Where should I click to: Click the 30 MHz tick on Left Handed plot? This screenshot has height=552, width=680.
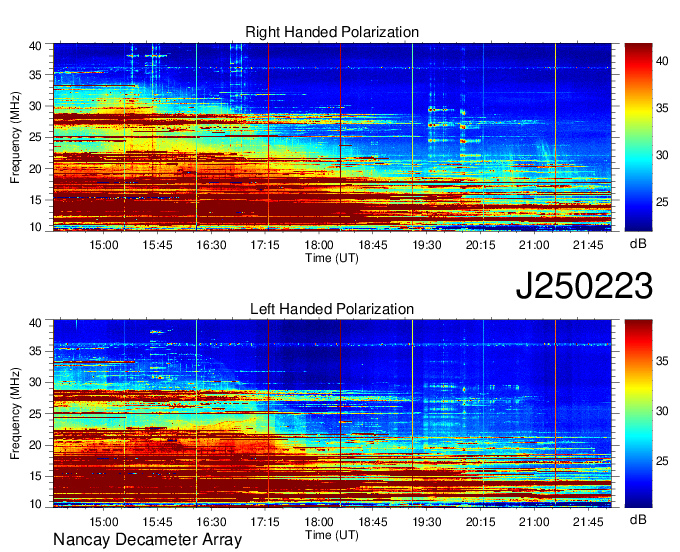coord(35,382)
